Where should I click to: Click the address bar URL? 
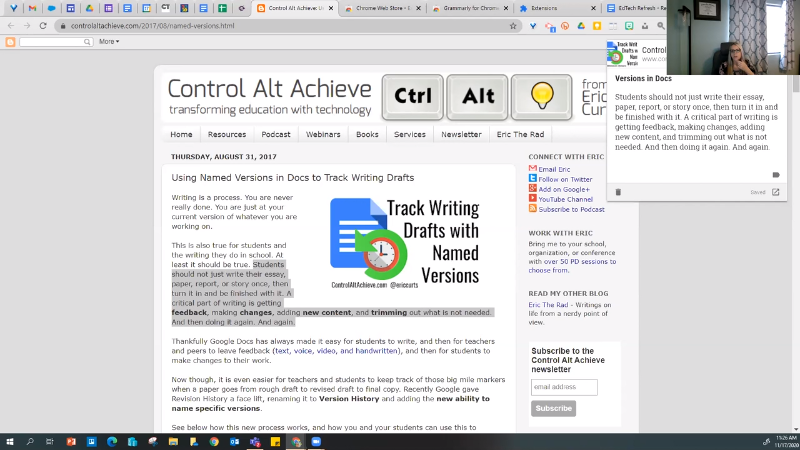tap(153, 26)
